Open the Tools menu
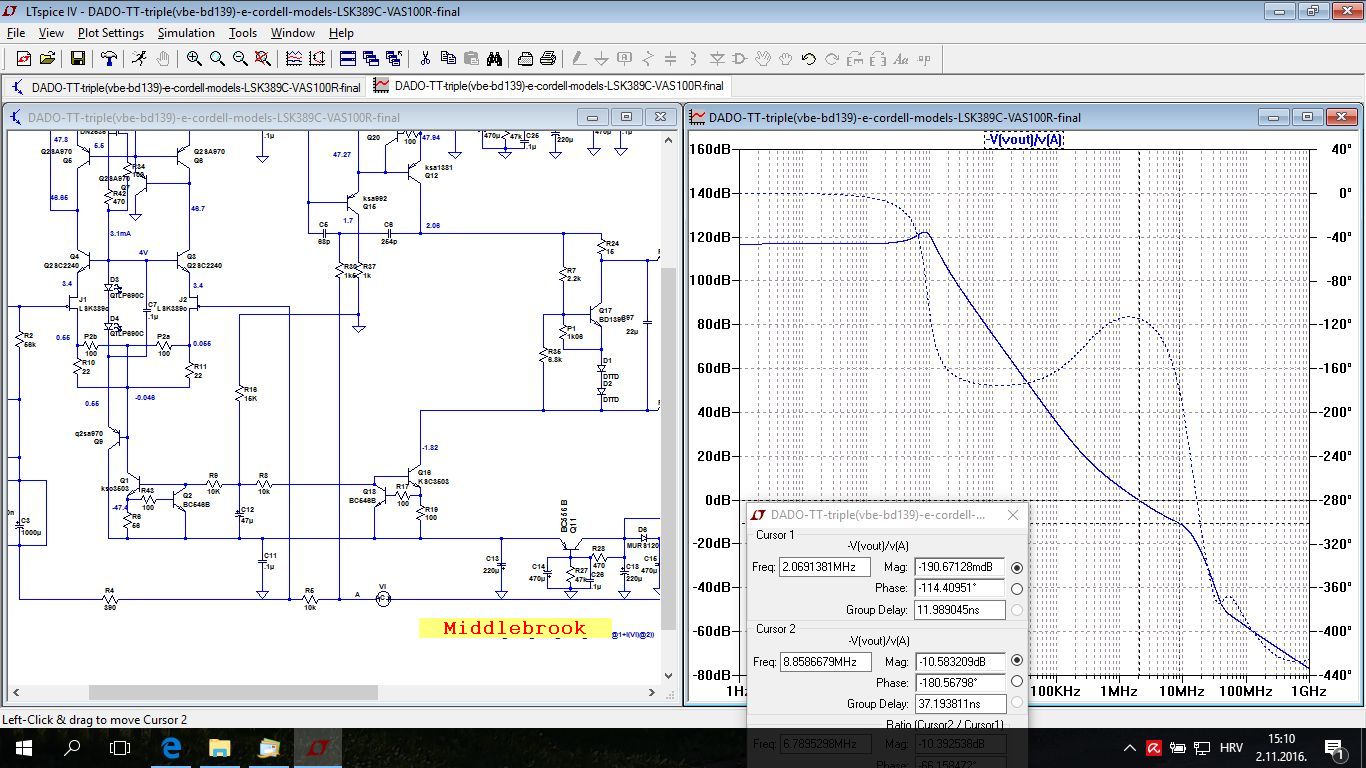 tap(243, 33)
